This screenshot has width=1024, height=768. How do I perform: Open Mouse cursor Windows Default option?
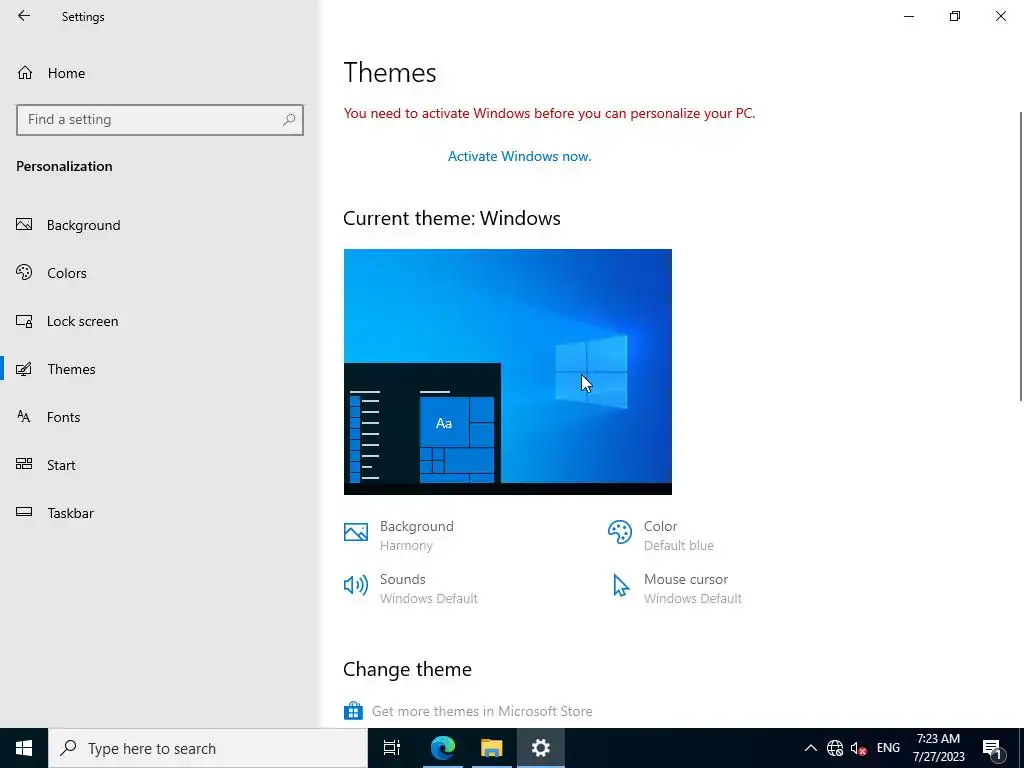692,588
